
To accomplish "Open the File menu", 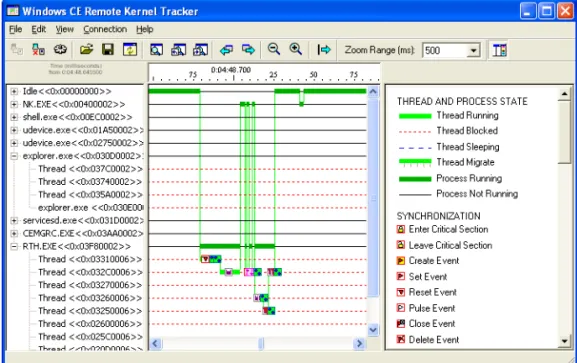I will [15, 29].
